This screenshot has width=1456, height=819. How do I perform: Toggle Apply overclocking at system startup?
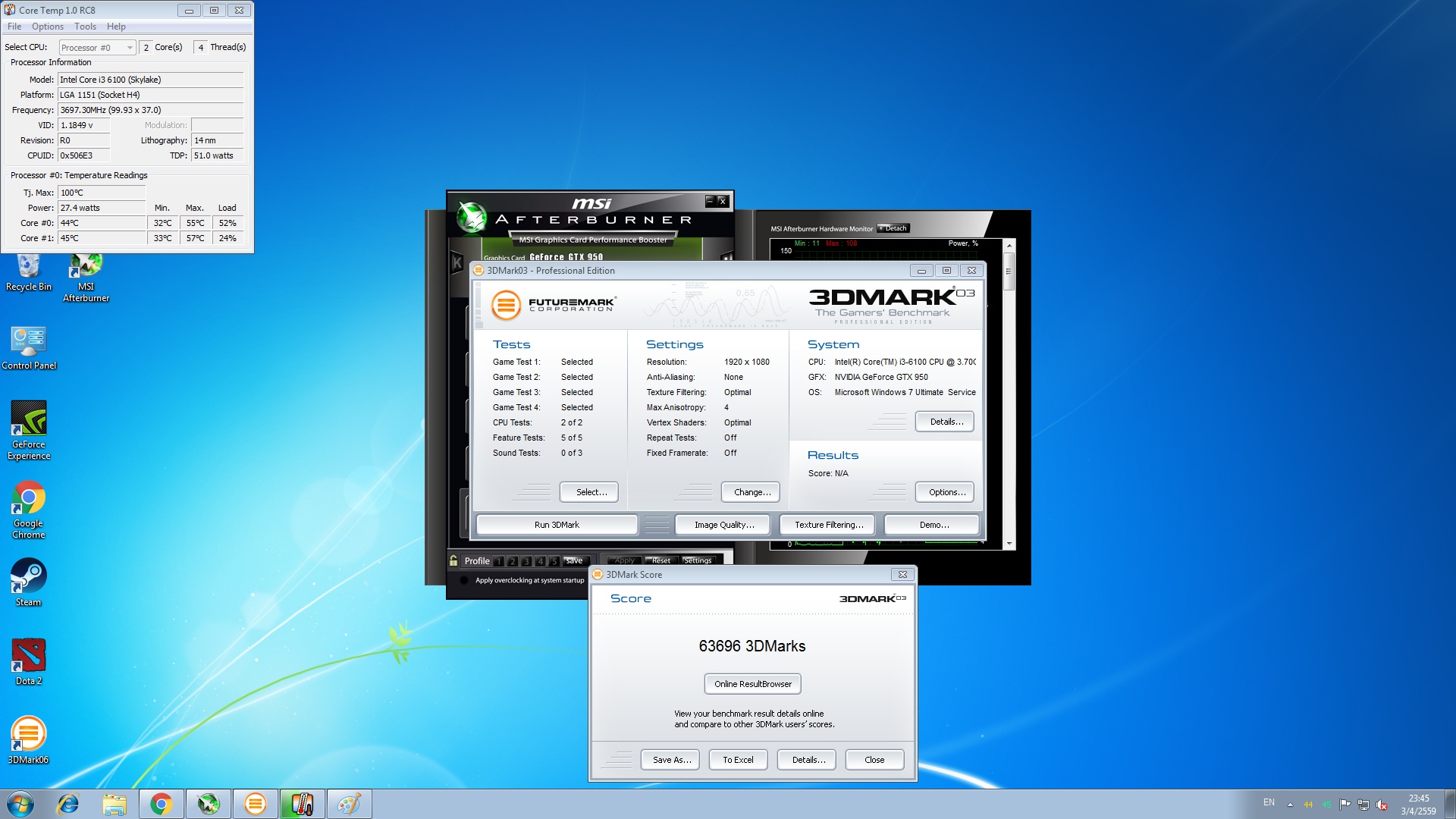click(x=464, y=580)
